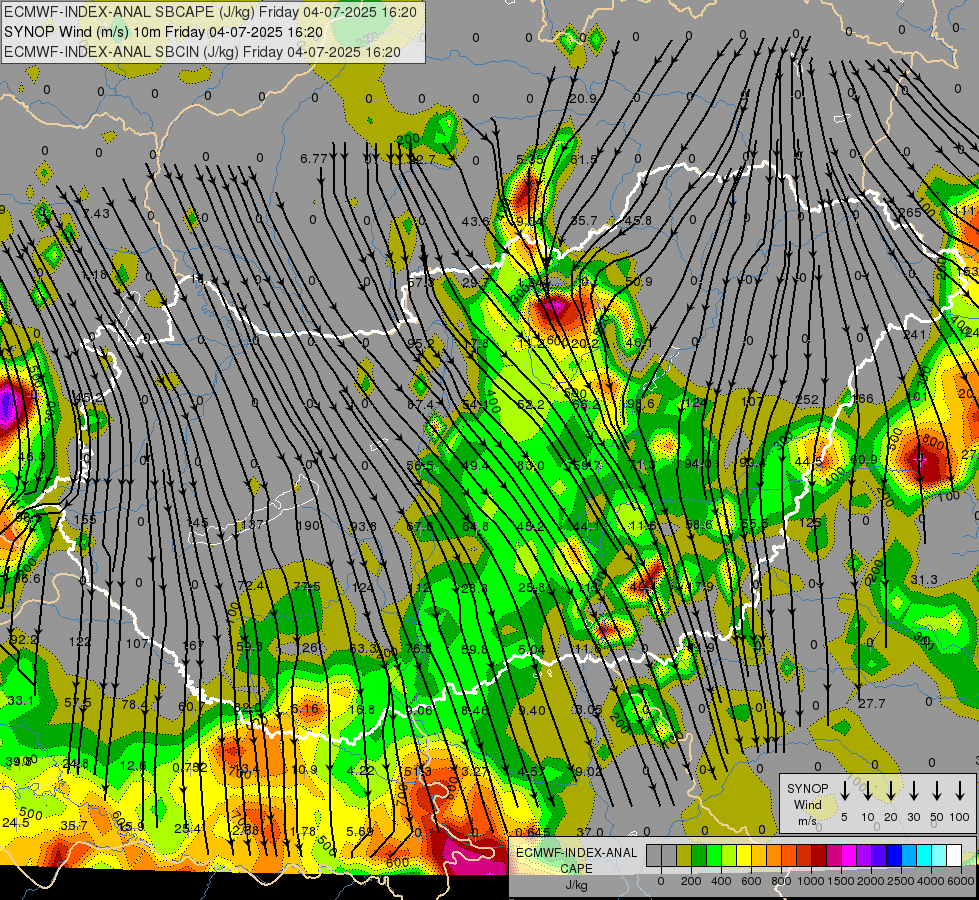Click the map value 33.1

(x=21, y=701)
